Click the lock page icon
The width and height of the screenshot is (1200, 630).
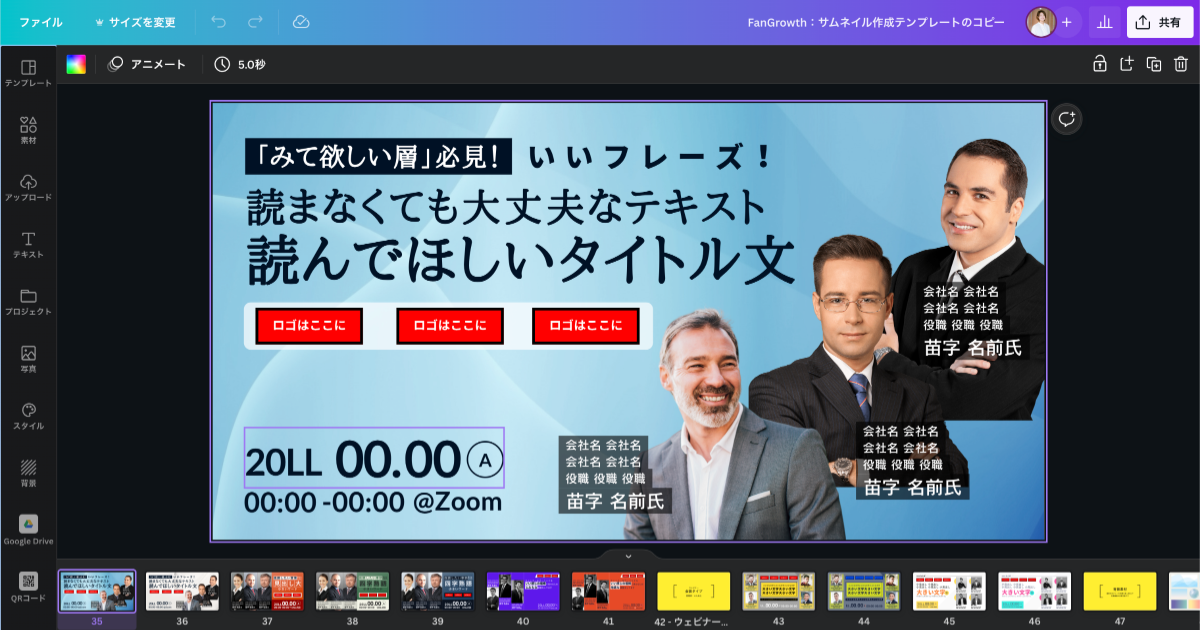click(x=1099, y=64)
